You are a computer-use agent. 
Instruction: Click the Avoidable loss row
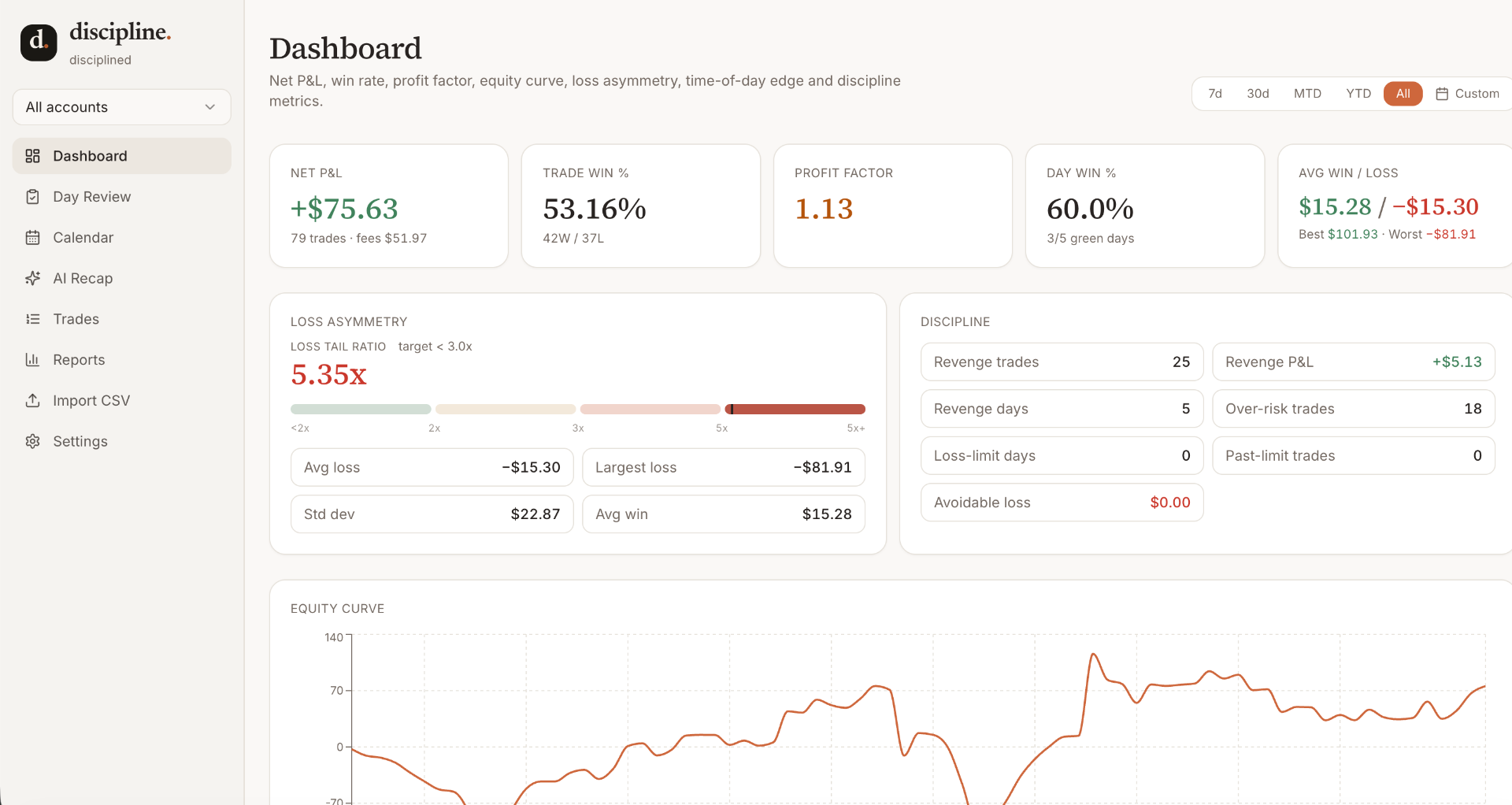[1062, 503]
